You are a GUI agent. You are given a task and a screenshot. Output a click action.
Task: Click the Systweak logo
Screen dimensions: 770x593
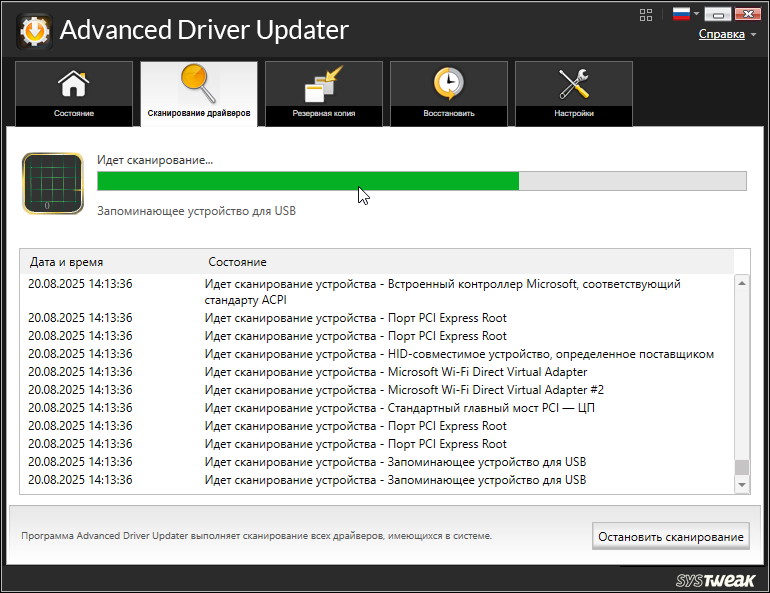coord(715,580)
